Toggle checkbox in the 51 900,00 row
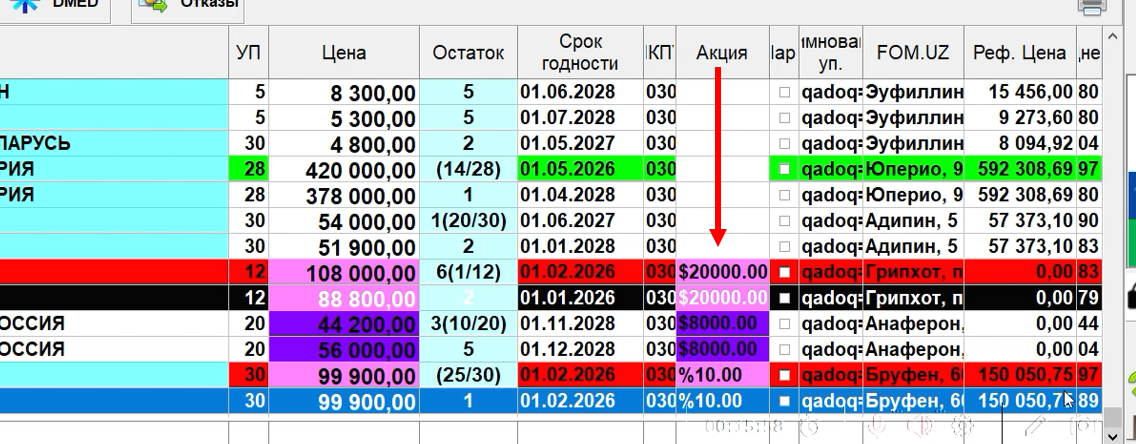The image size is (1136, 444). (x=784, y=246)
